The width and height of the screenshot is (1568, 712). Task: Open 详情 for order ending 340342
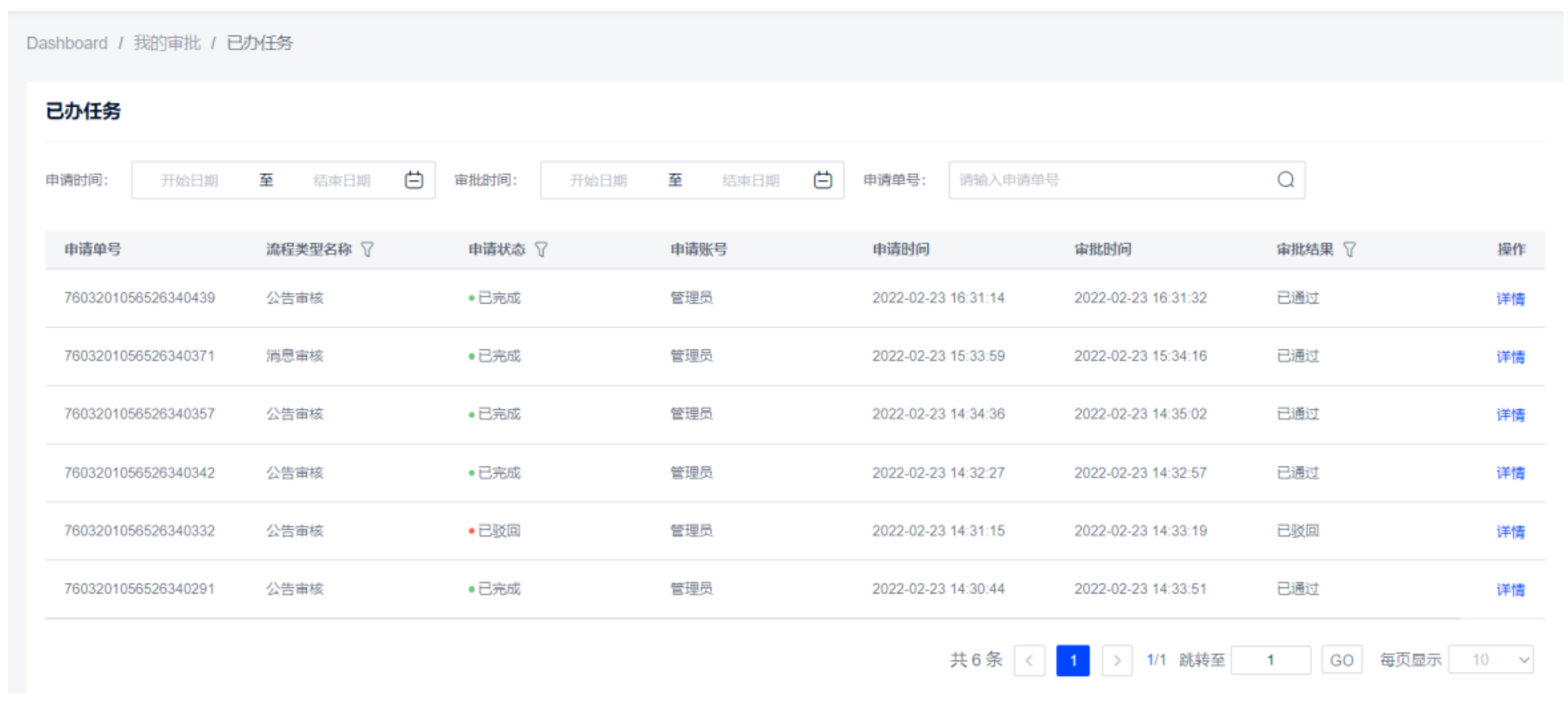pos(1510,473)
